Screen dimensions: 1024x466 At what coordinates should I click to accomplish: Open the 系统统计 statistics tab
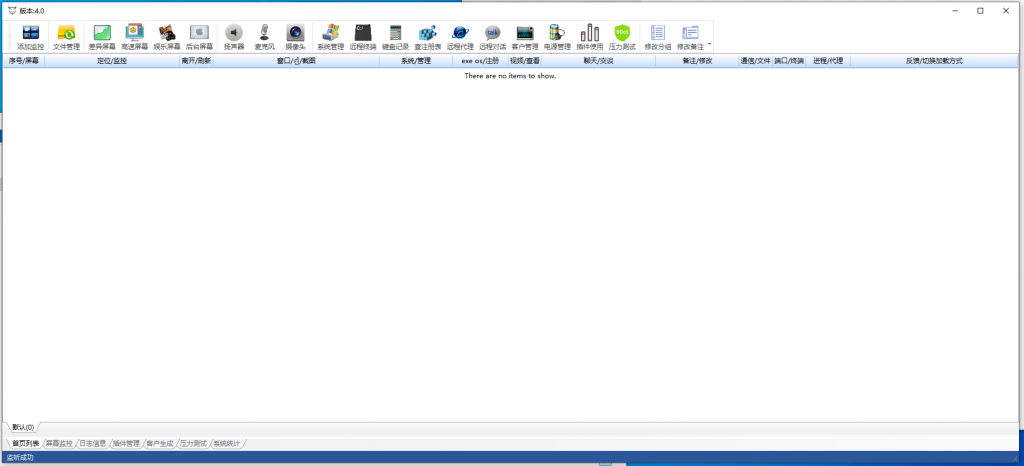227,443
